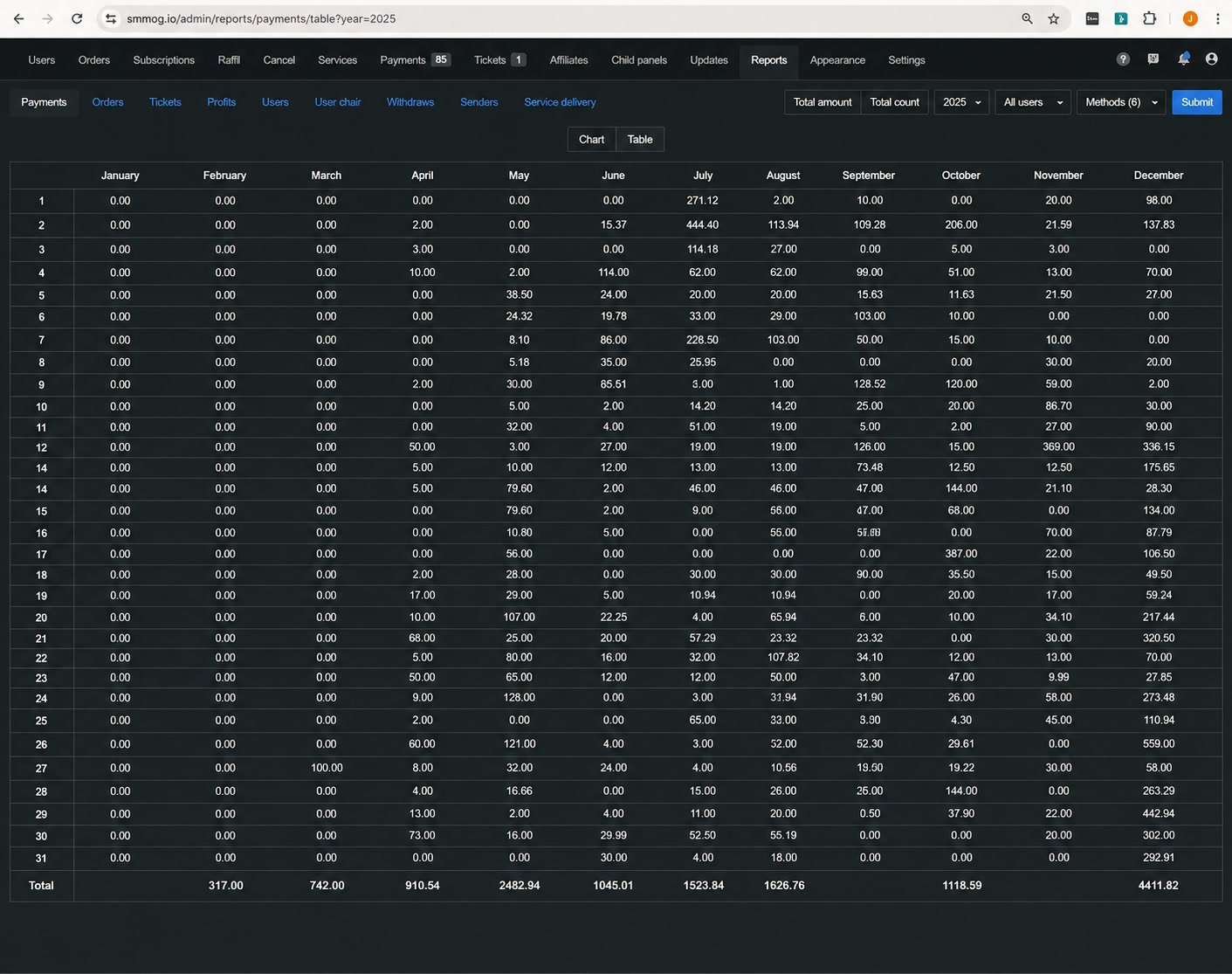The width and height of the screenshot is (1232, 974).
Task: Open the year 2025 dropdown
Action: tap(961, 102)
